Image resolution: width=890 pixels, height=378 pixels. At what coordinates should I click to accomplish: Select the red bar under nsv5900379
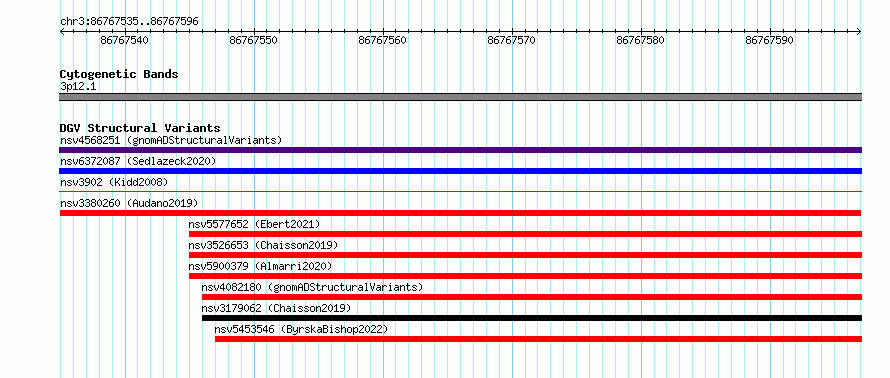526,276
